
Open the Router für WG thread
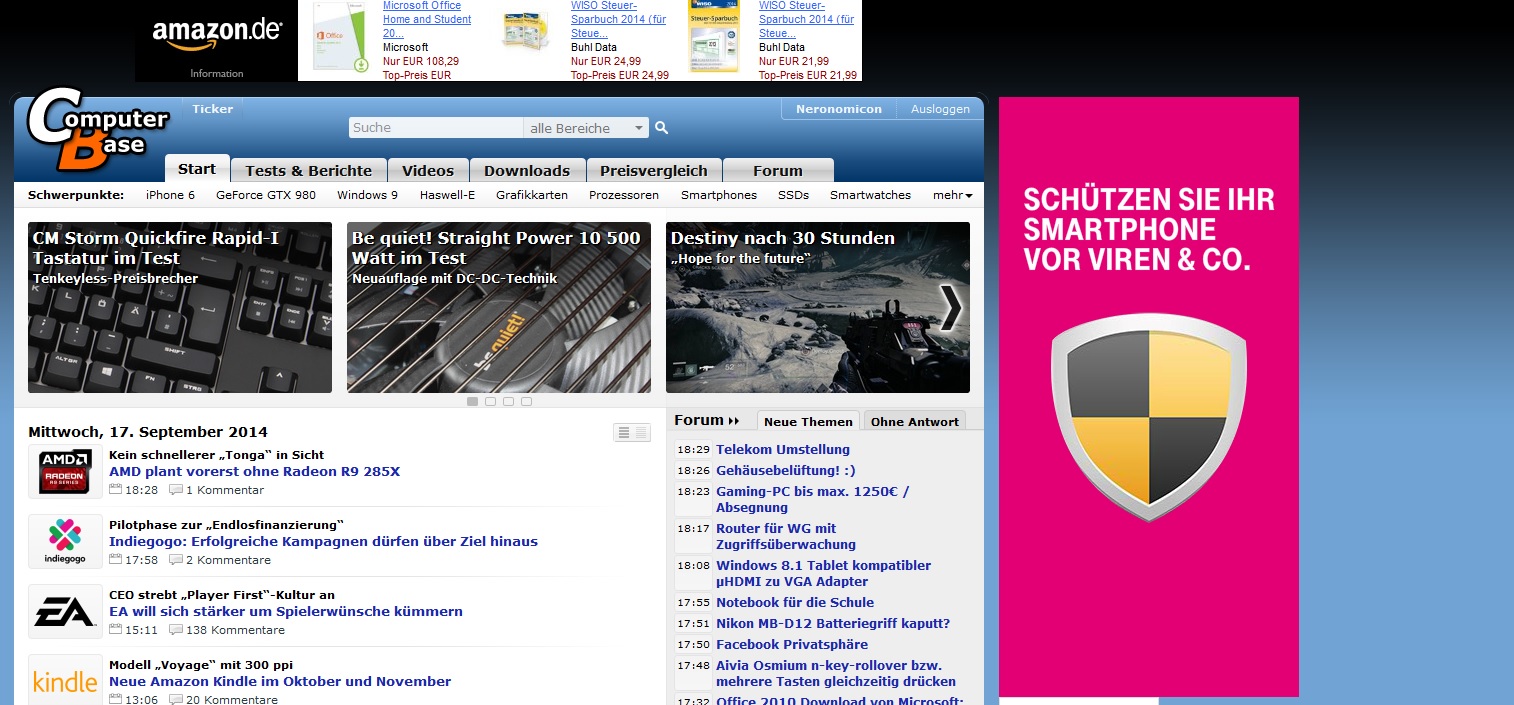tap(786, 537)
